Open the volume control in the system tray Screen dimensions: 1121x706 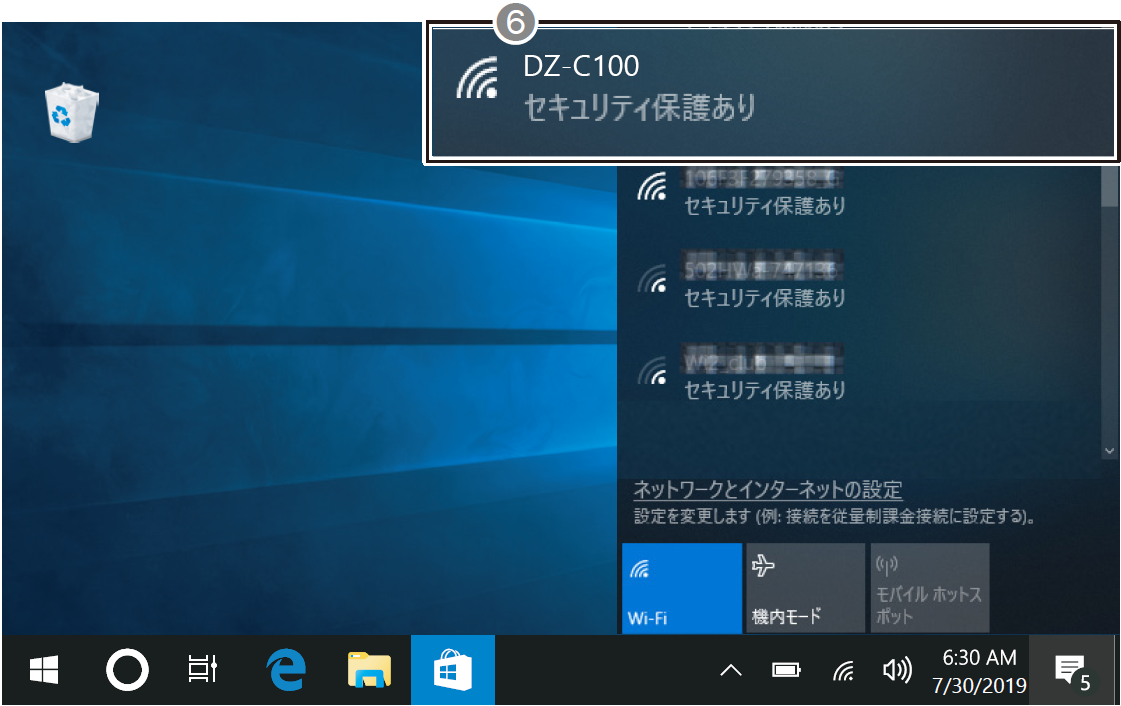[x=899, y=672]
